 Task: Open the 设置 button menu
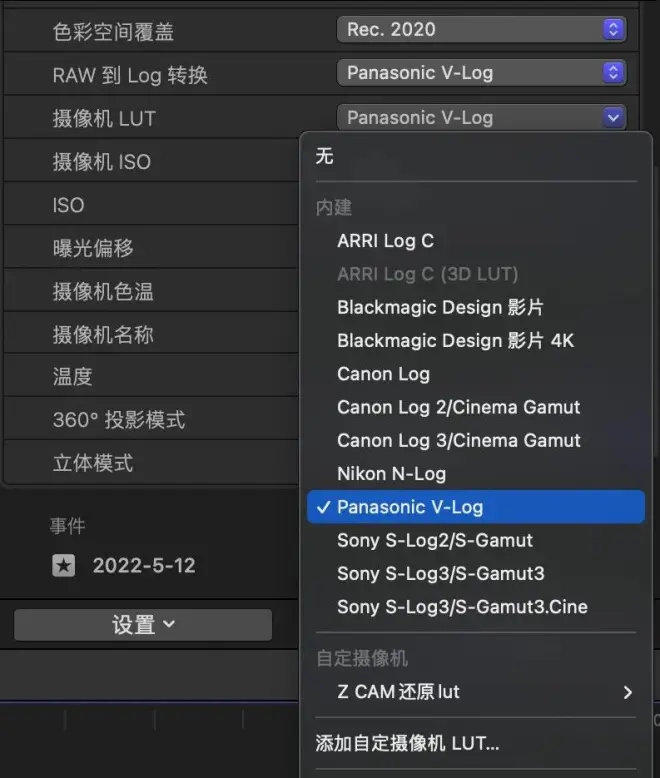coord(143,625)
